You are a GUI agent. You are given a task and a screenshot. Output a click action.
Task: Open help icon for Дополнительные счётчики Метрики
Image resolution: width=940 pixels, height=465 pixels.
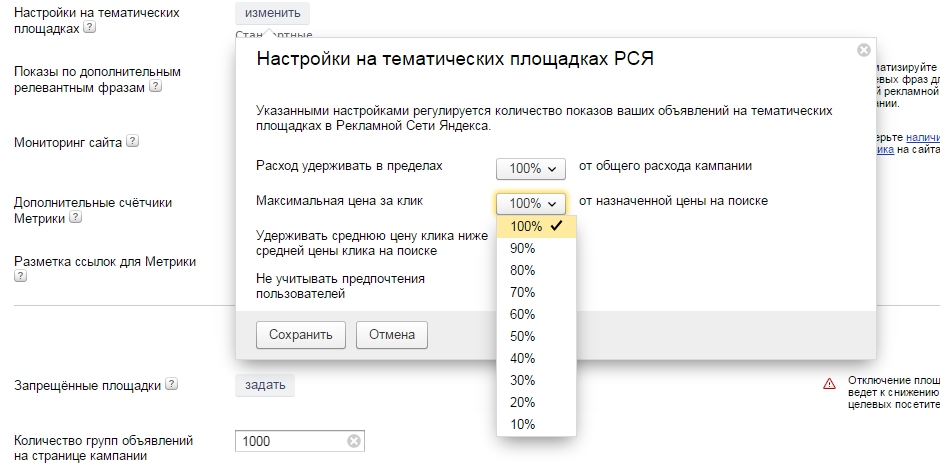coord(75,217)
